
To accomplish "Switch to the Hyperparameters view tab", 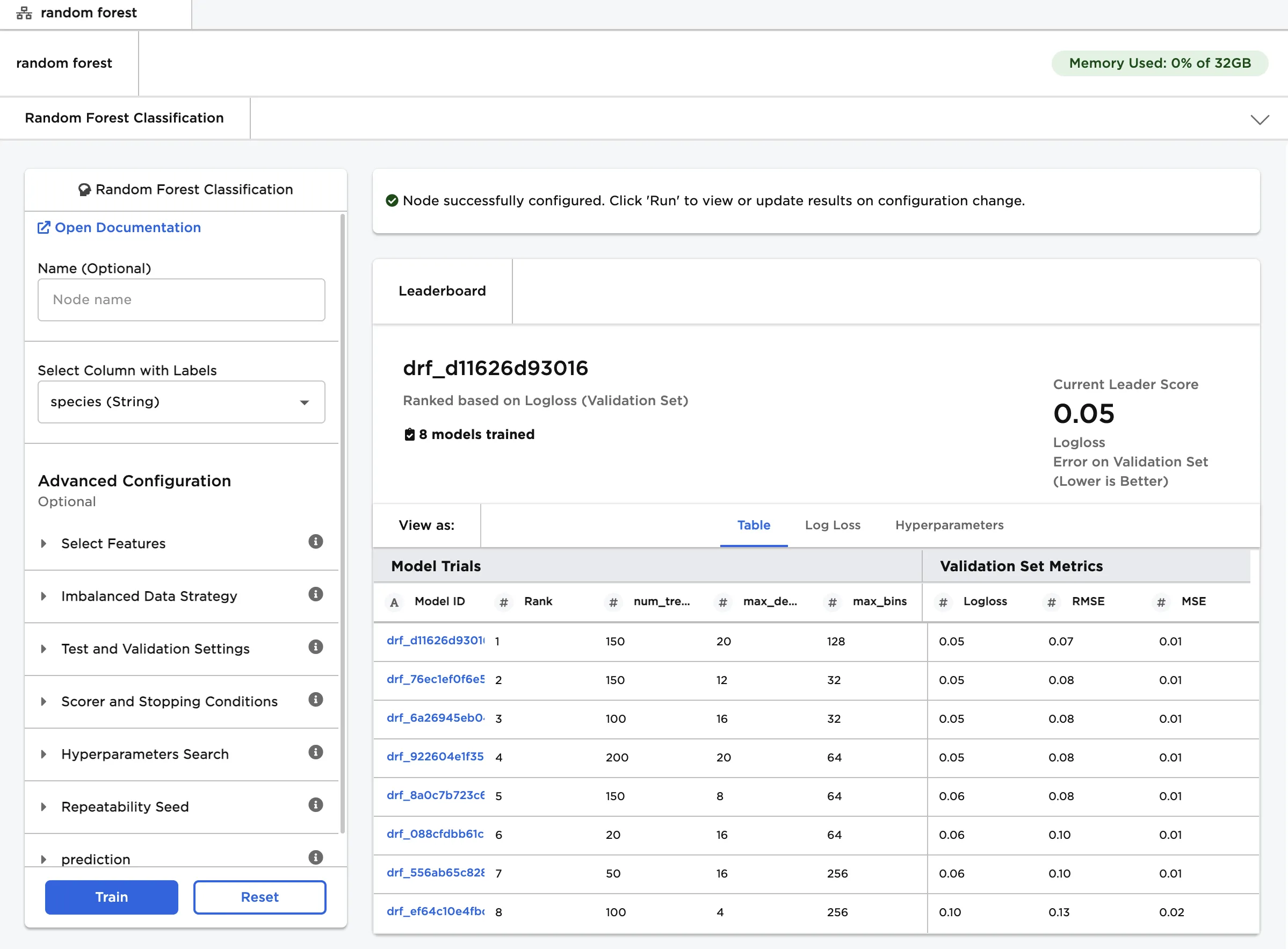I will (949, 525).
